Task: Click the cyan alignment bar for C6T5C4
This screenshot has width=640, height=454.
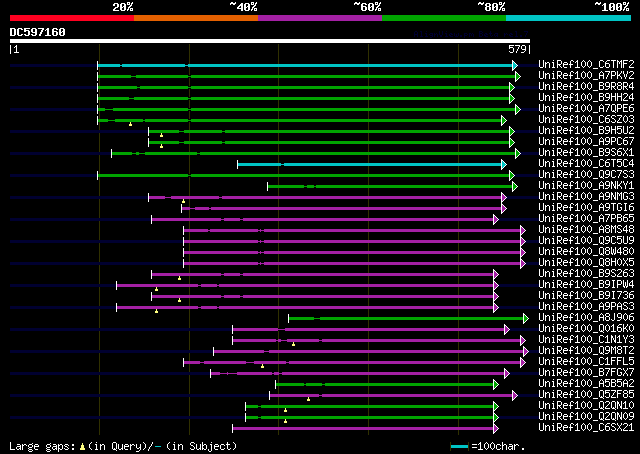Action: [370, 165]
